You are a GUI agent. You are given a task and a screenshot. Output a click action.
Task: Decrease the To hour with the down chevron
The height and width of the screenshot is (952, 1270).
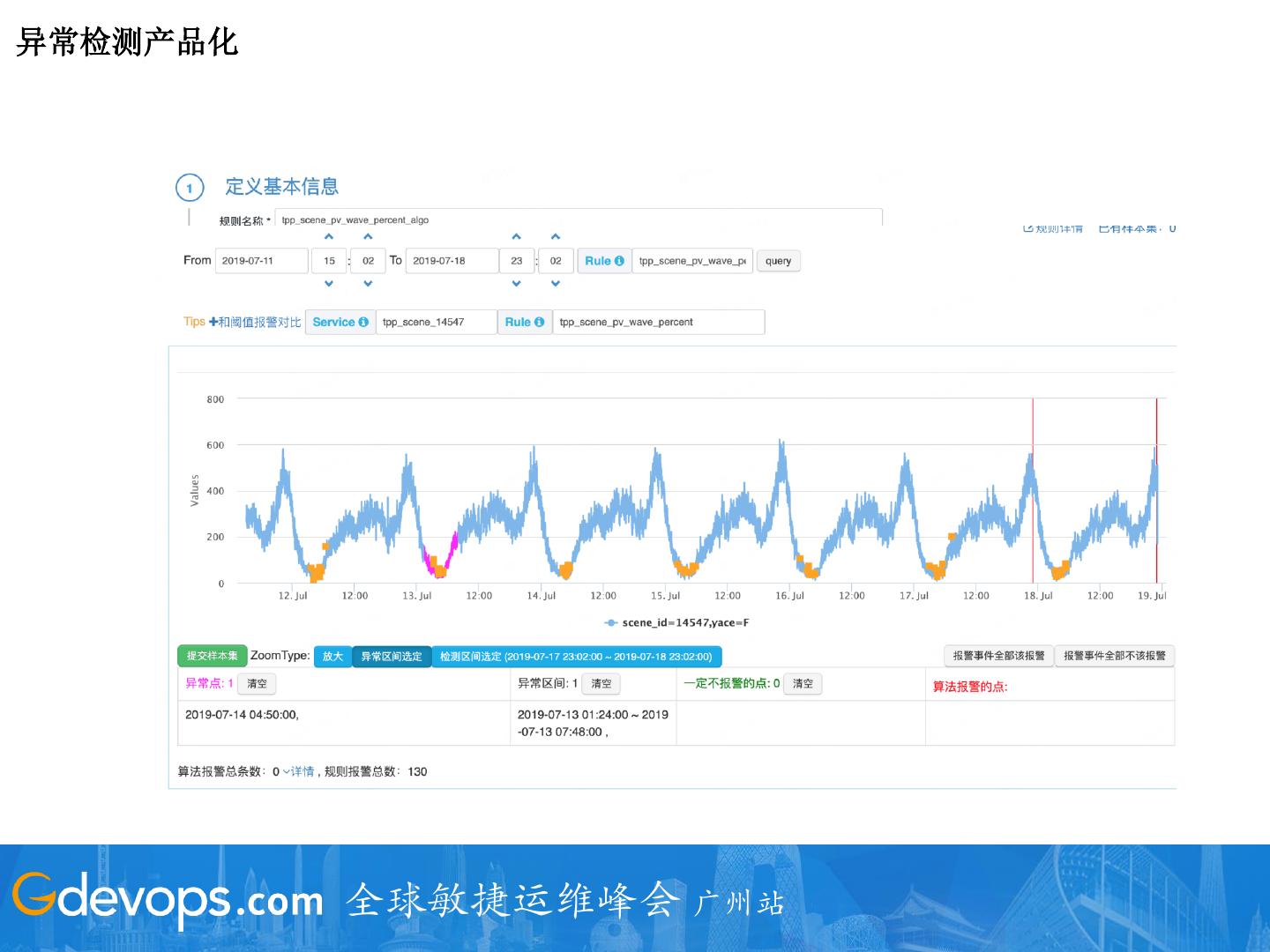click(x=517, y=284)
